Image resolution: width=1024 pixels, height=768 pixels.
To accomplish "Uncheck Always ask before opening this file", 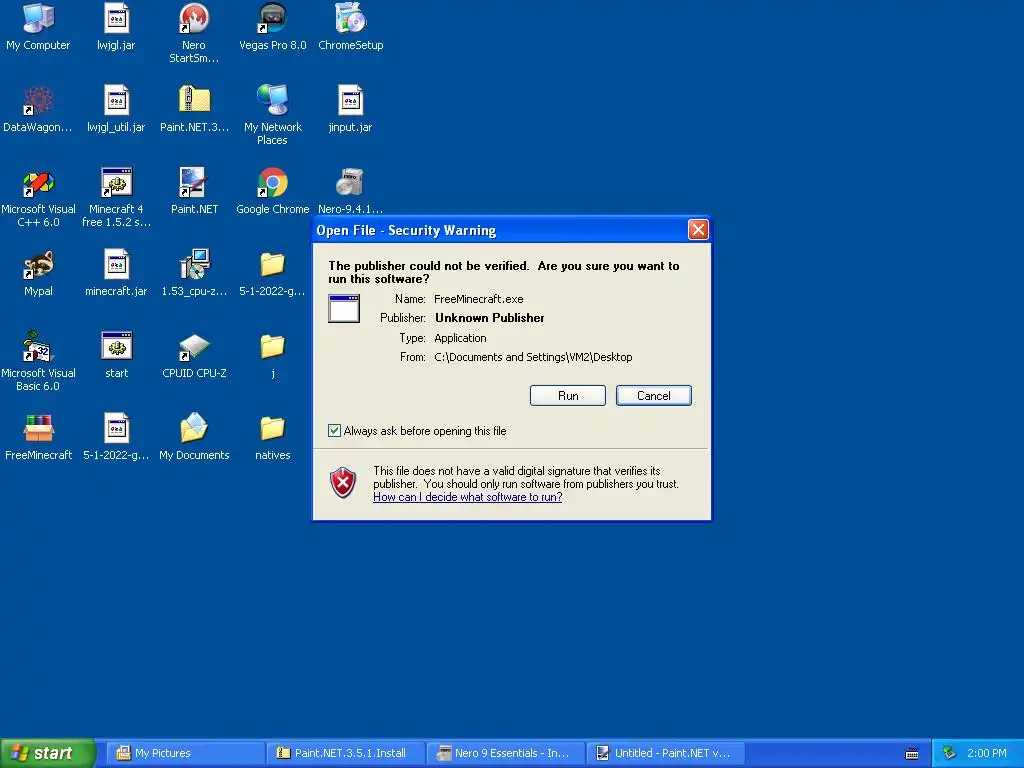I will 334,430.
